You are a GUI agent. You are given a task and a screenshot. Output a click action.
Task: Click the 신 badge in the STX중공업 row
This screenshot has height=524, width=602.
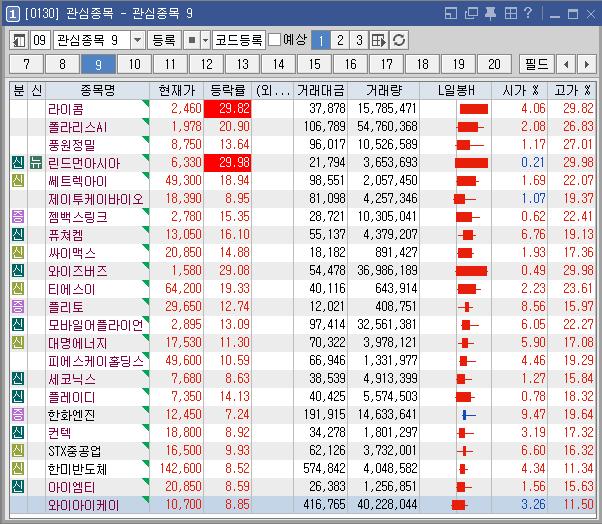(18, 450)
